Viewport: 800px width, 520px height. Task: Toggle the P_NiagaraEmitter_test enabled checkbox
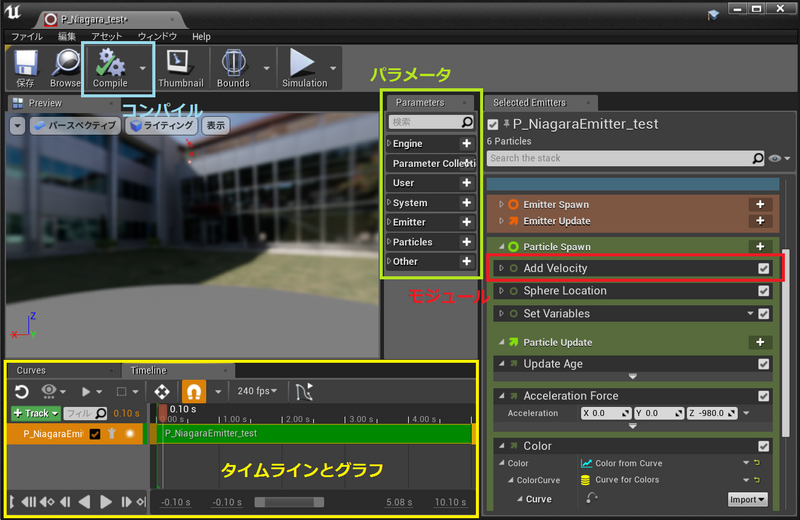[x=493, y=124]
